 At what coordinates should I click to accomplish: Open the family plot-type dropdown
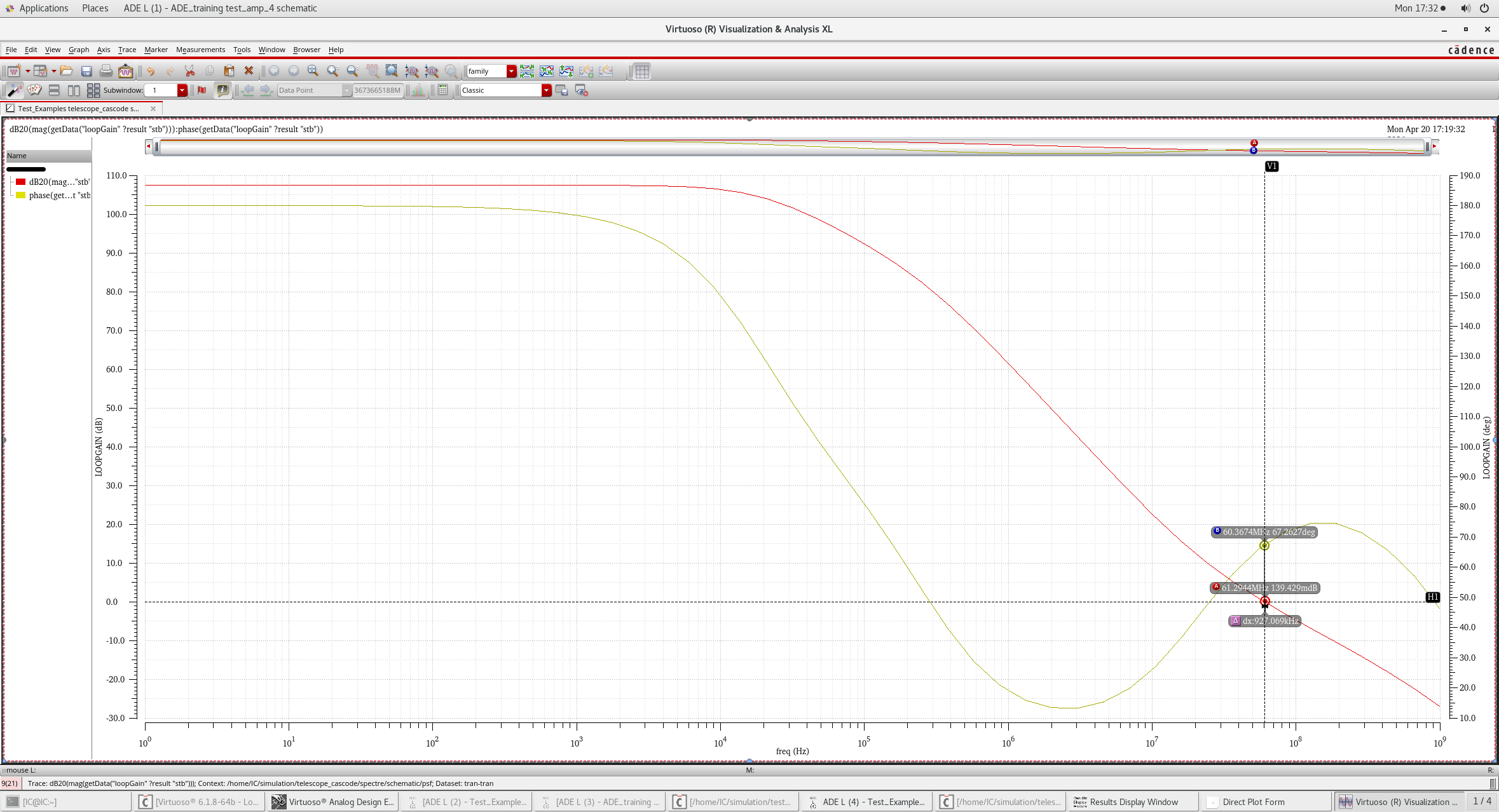[511, 71]
